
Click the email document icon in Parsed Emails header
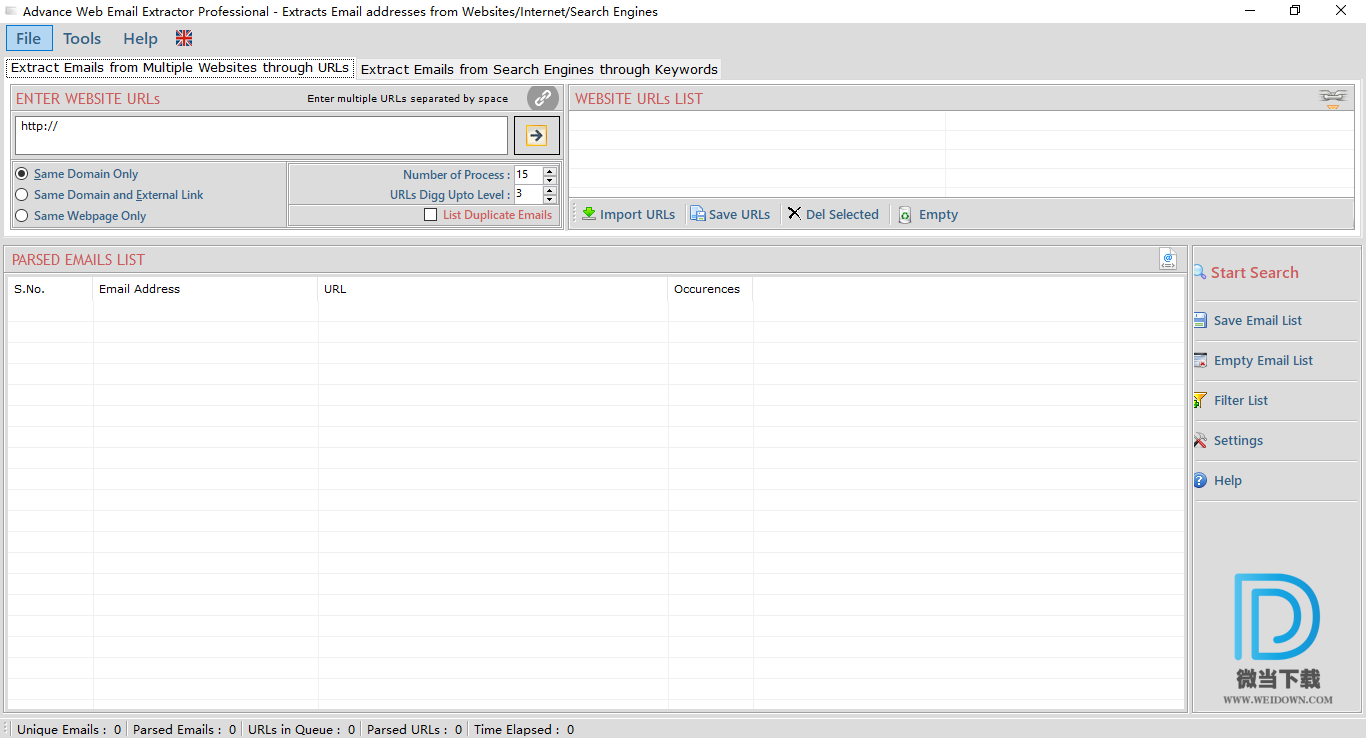[x=1168, y=259]
